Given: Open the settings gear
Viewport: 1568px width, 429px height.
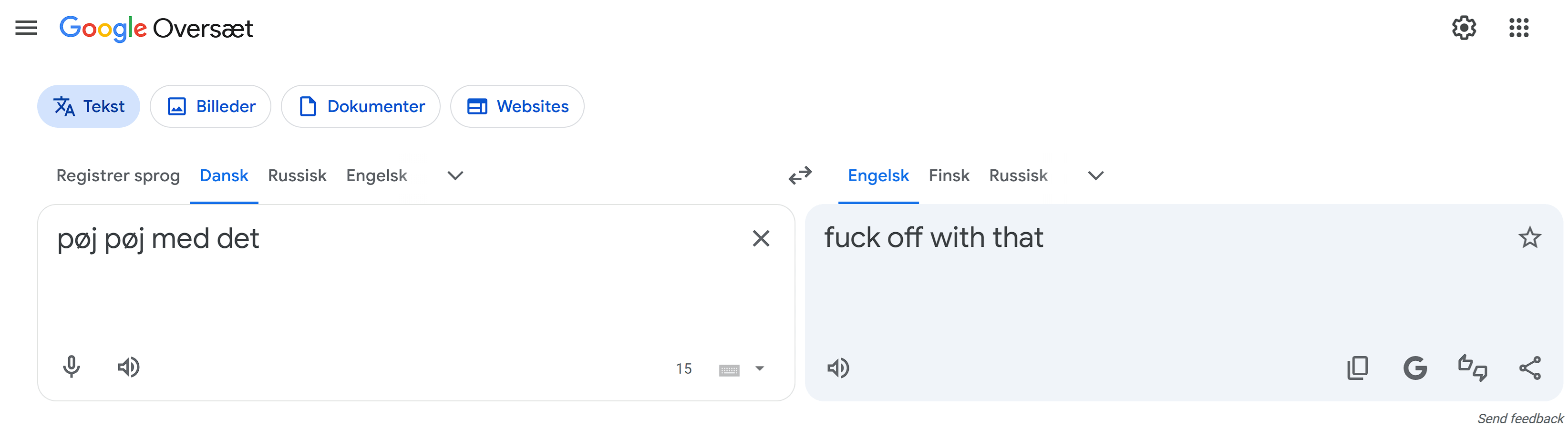Looking at the screenshot, I should point(1463,28).
